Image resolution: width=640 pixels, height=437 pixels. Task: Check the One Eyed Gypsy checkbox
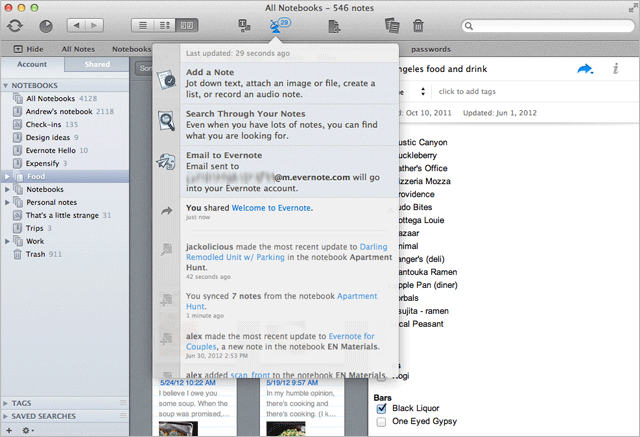tap(380, 423)
